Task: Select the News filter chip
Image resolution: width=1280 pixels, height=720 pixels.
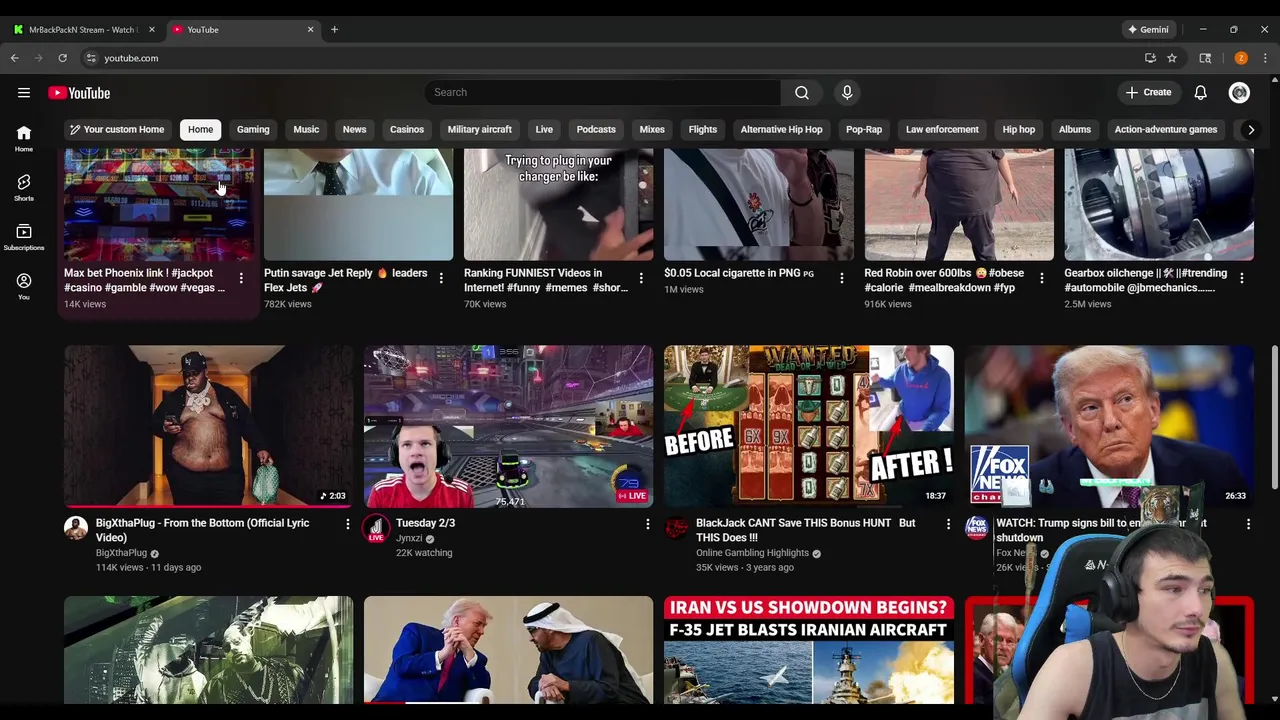Action: pos(354,129)
